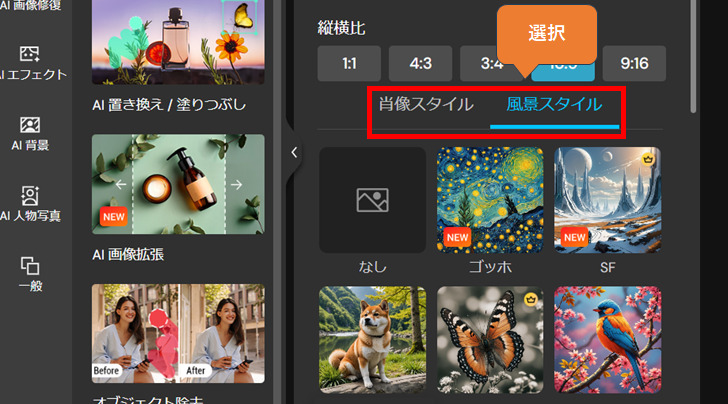This screenshot has height=404, width=728.
Task: Switch to the 肖像スタイル tab
Action: (425, 104)
